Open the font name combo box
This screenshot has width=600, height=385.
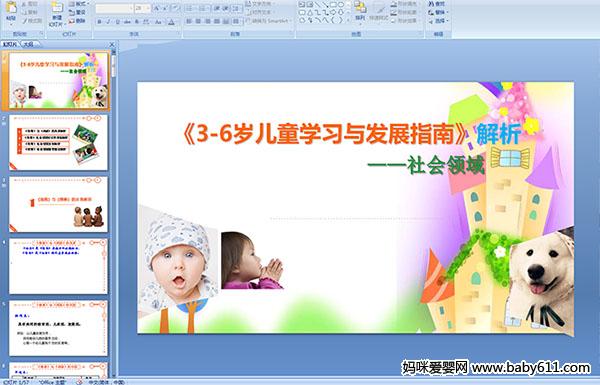point(114,8)
